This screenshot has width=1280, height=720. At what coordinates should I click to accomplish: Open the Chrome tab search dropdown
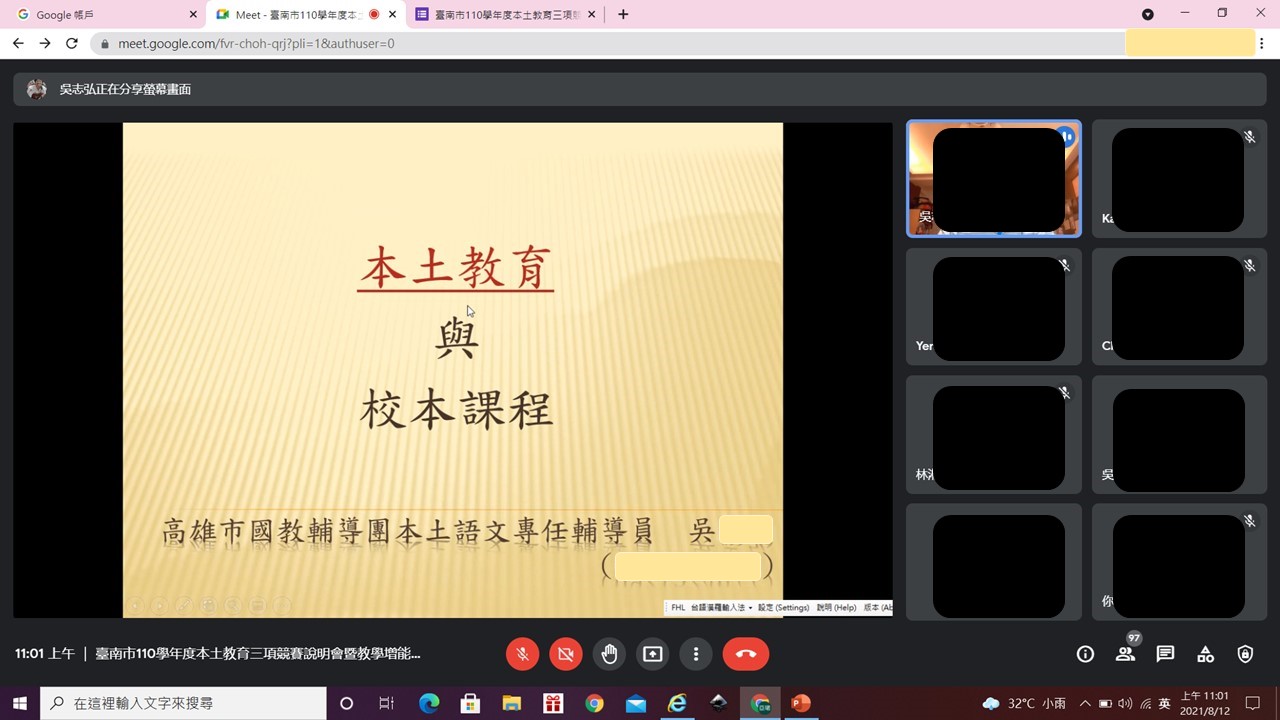click(1148, 14)
